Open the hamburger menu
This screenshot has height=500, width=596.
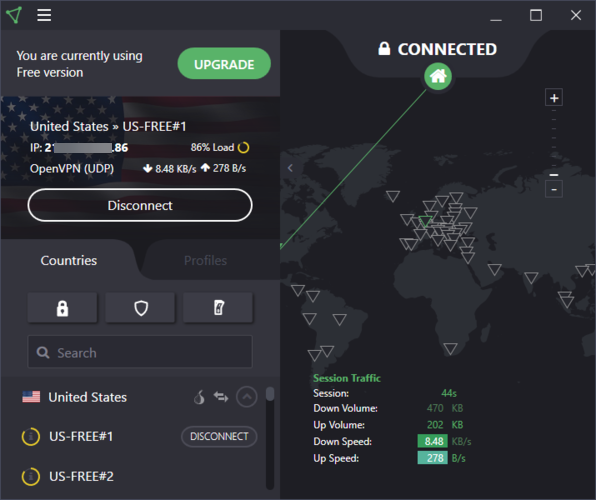pyautogui.click(x=44, y=15)
